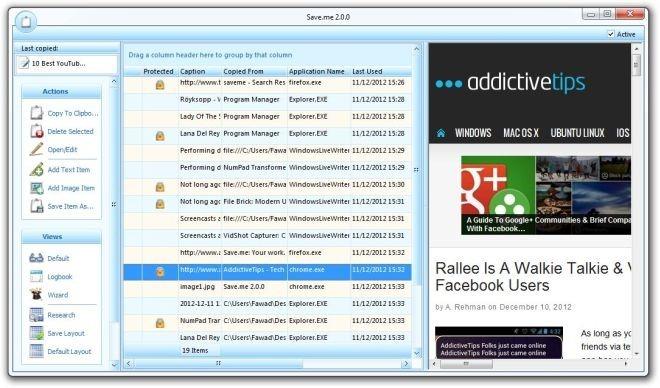This screenshot has height=388, width=660.
Task: Click the Delete Selected icon
Action: [x=37, y=131]
